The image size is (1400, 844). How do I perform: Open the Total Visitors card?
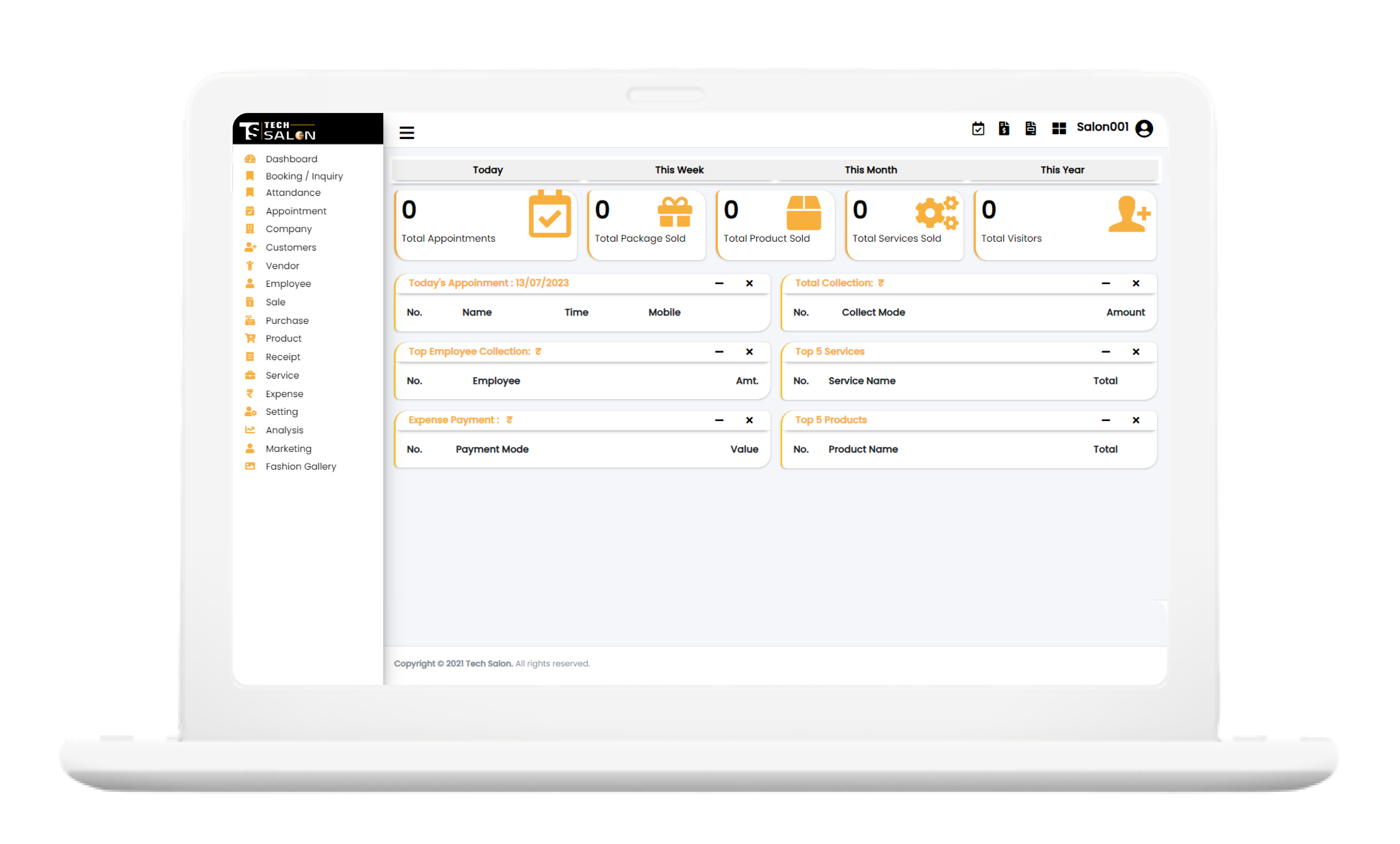point(1065,225)
